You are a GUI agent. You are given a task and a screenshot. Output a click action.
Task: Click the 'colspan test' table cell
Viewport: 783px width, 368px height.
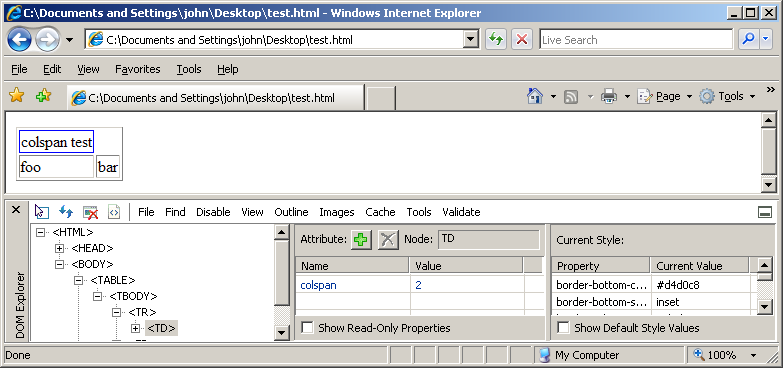coord(56,142)
